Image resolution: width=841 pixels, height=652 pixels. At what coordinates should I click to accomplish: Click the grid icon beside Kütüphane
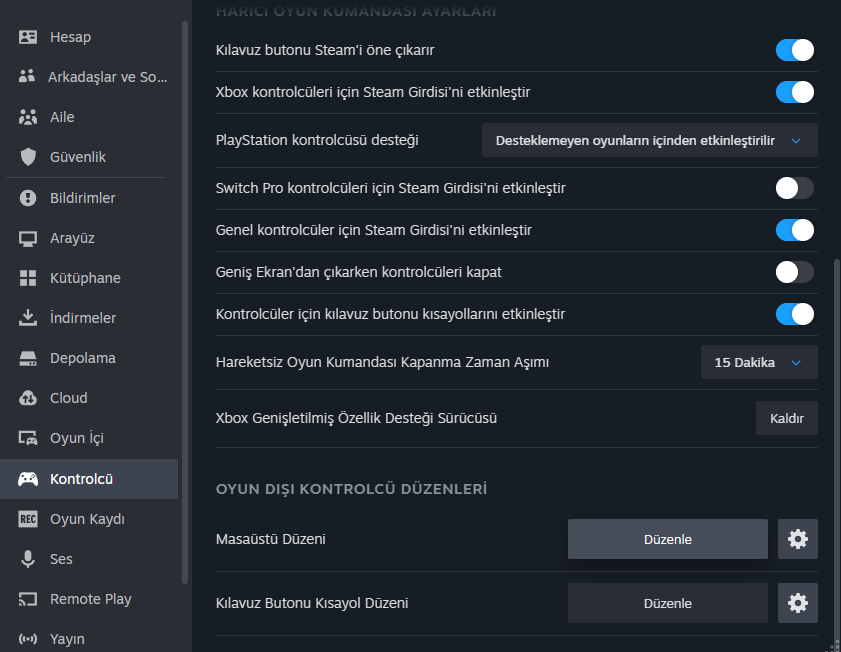[28, 278]
